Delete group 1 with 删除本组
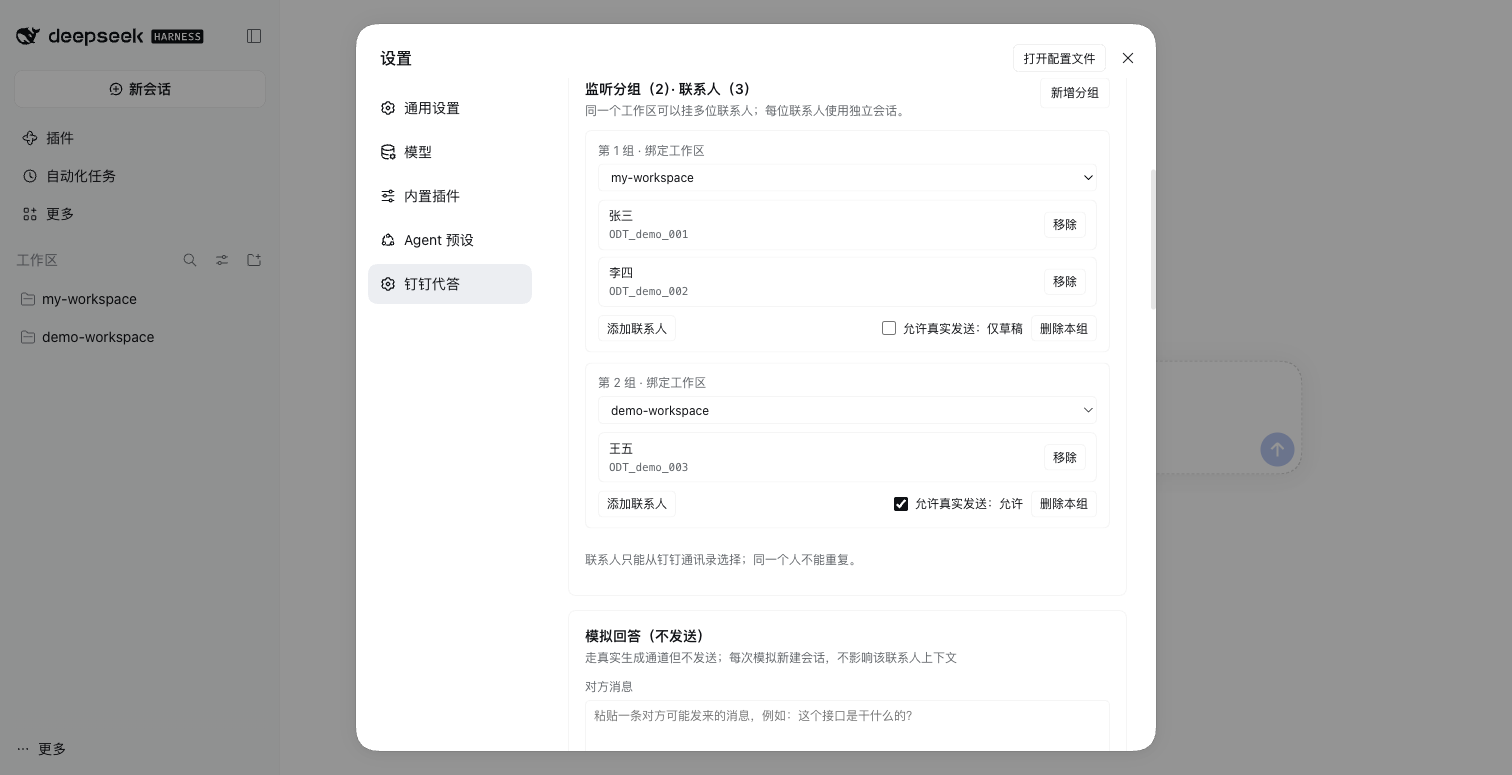 click(x=1064, y=329)
